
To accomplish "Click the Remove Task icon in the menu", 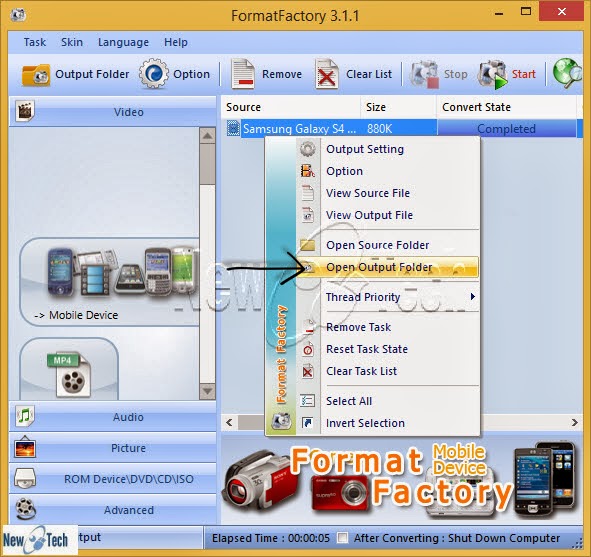I will coord(308,327).
